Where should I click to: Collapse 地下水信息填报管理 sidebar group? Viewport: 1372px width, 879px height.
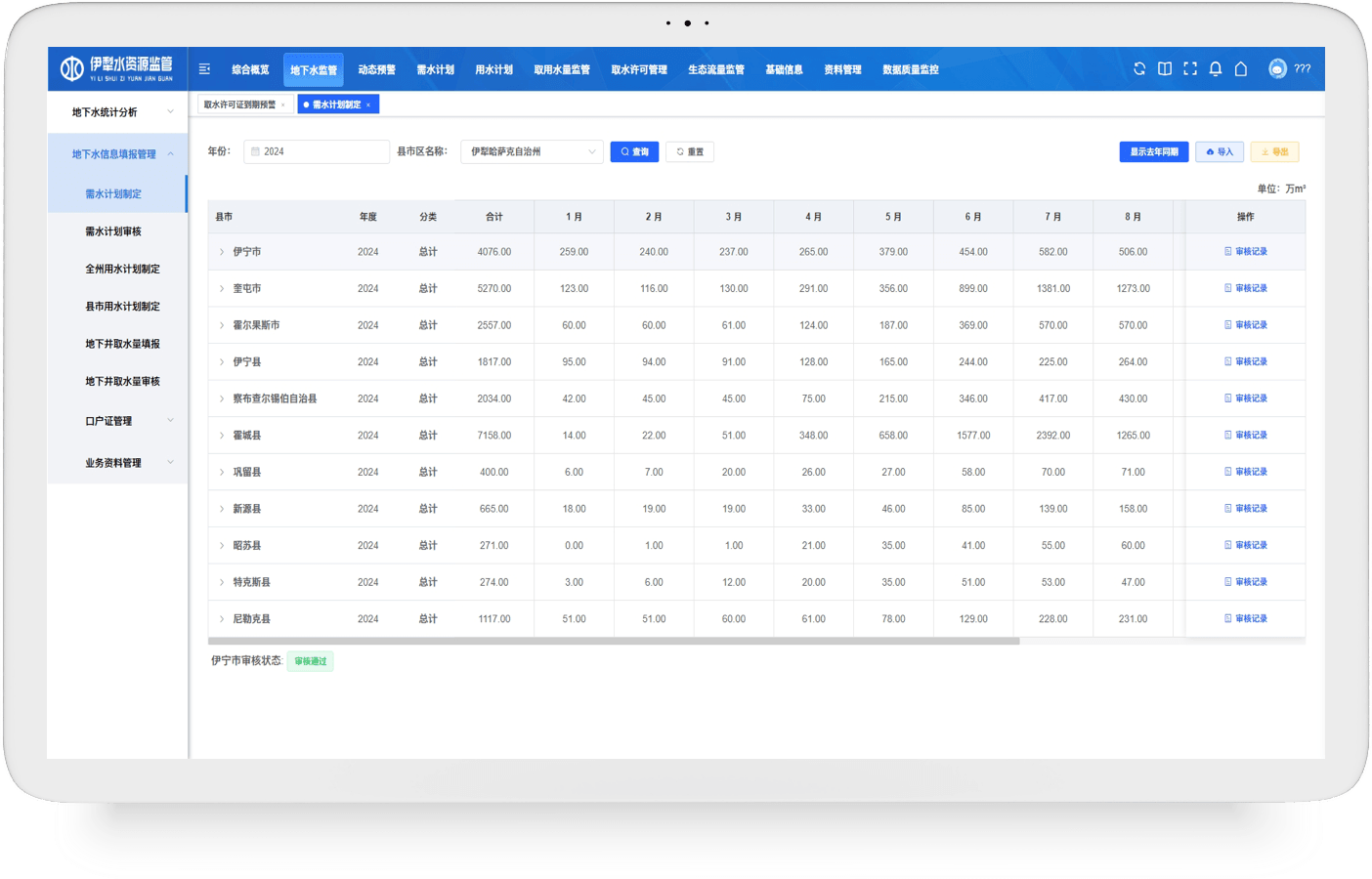pyautogui.click(x=117, y=154)
